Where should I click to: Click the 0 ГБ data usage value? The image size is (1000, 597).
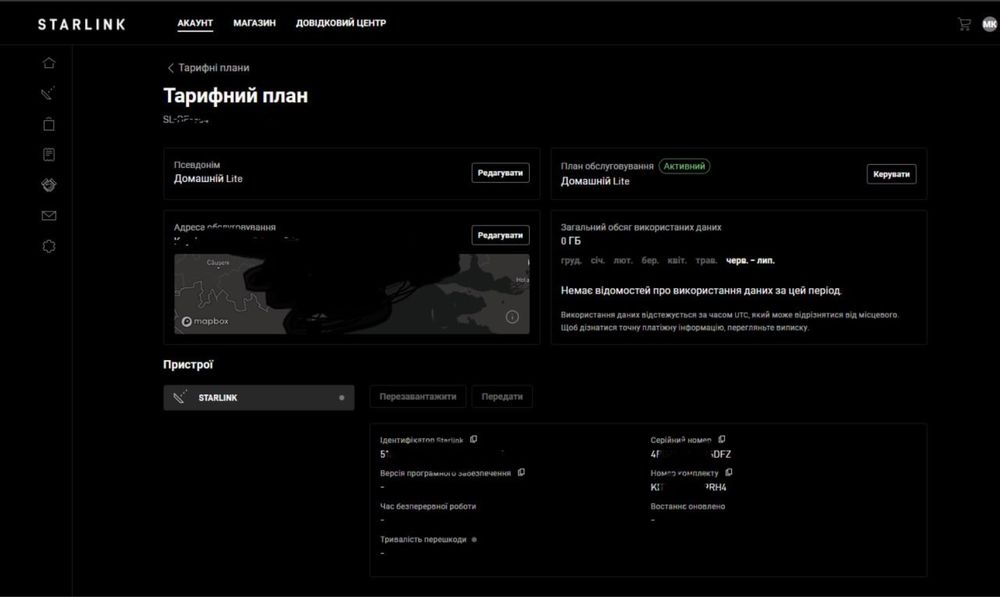coord(571,241)
